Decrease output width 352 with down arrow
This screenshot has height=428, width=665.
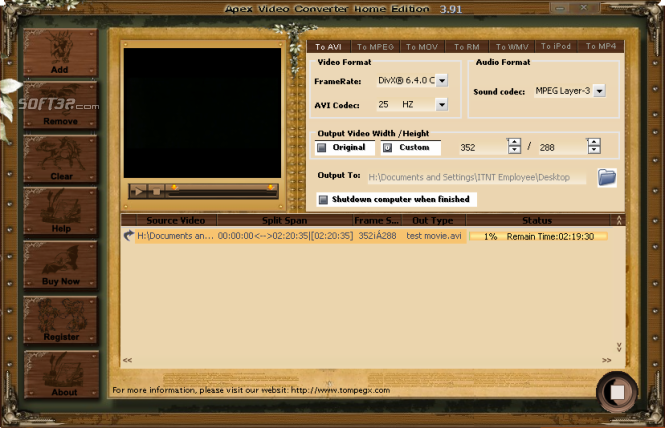(514, 150)
